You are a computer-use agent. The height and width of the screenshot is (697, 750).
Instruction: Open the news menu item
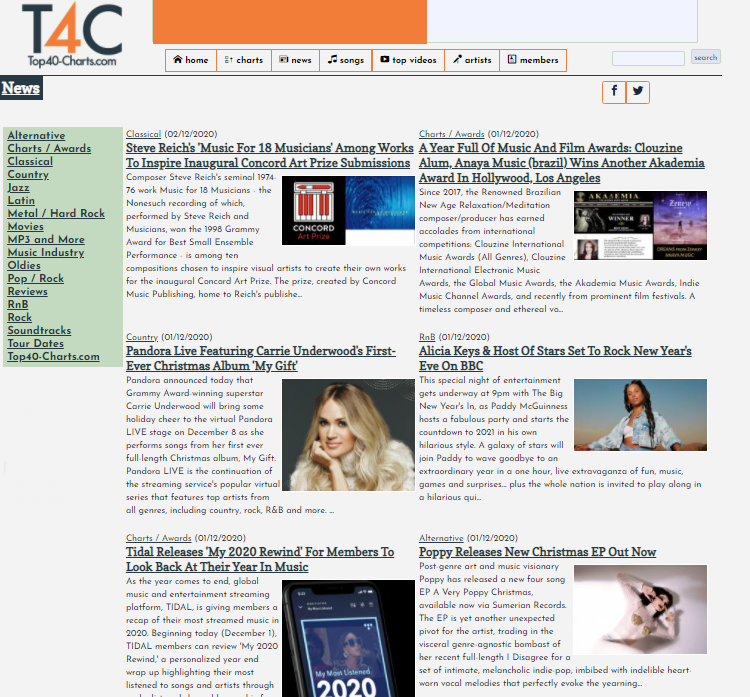(x=296, y=60)
